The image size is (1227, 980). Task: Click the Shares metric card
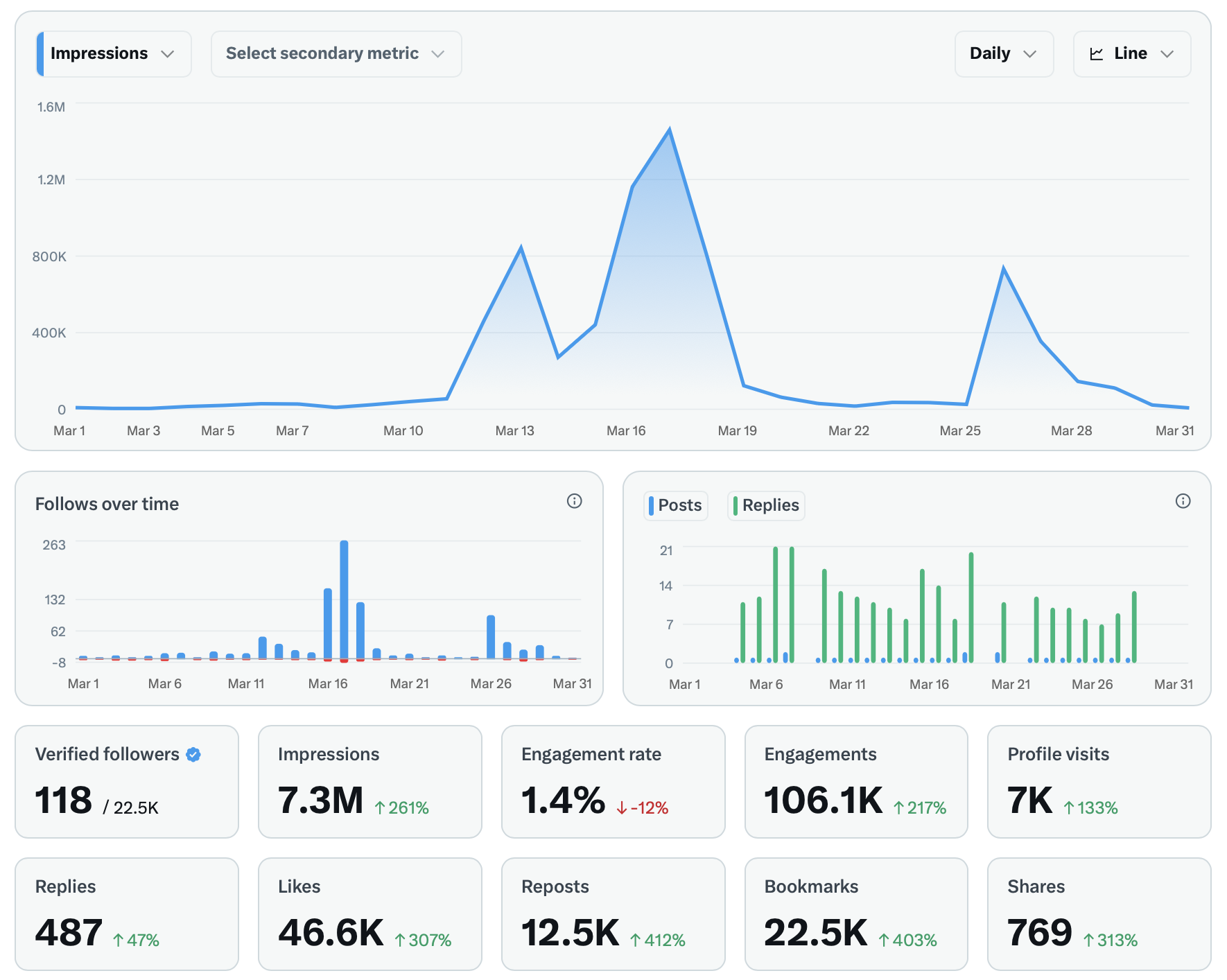(1099, 913)
